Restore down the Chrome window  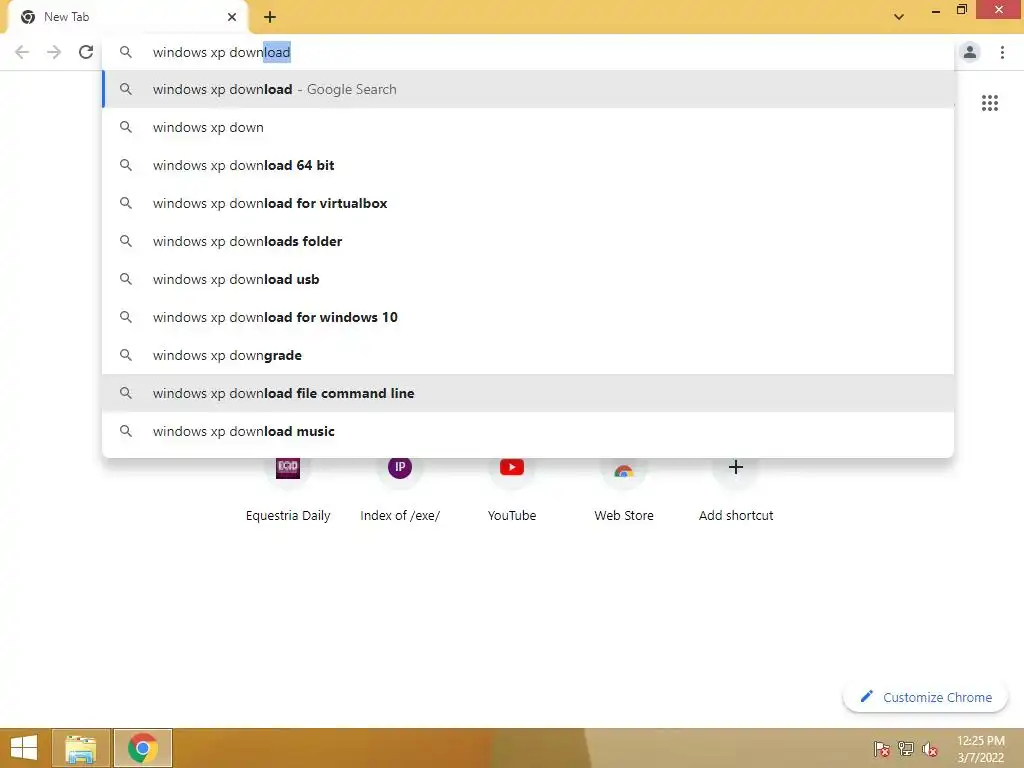[x=961, y=10]
